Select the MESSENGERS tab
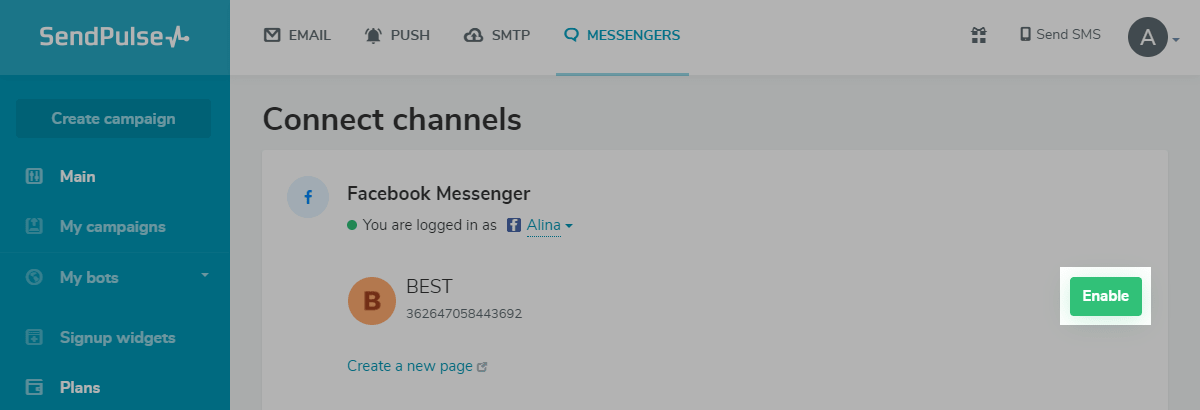 pos(622,36)
